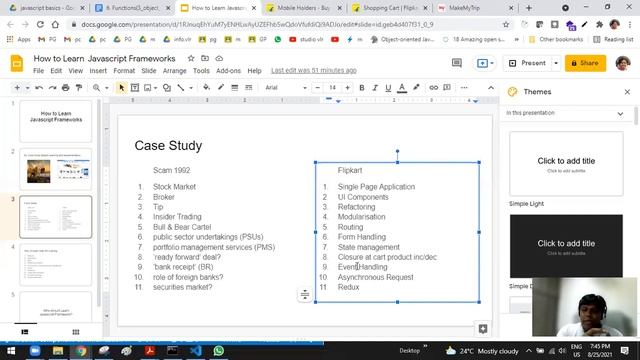
Task: Open the Arial font dropdown
Action: (286, 88)
